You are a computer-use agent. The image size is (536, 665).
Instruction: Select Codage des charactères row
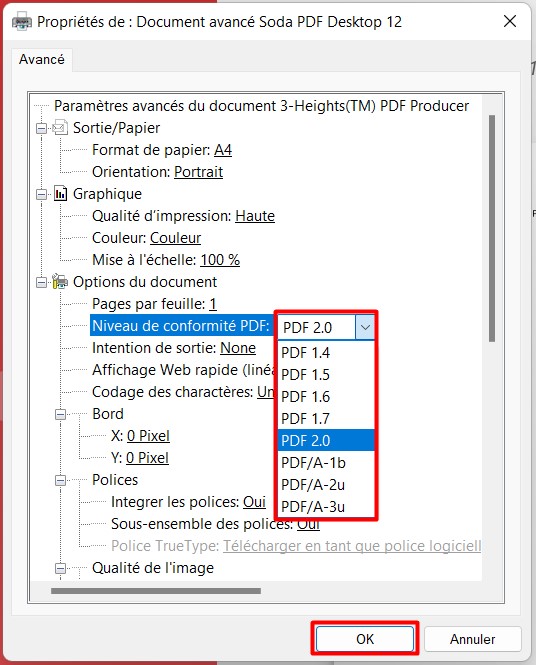click(183, 392)
